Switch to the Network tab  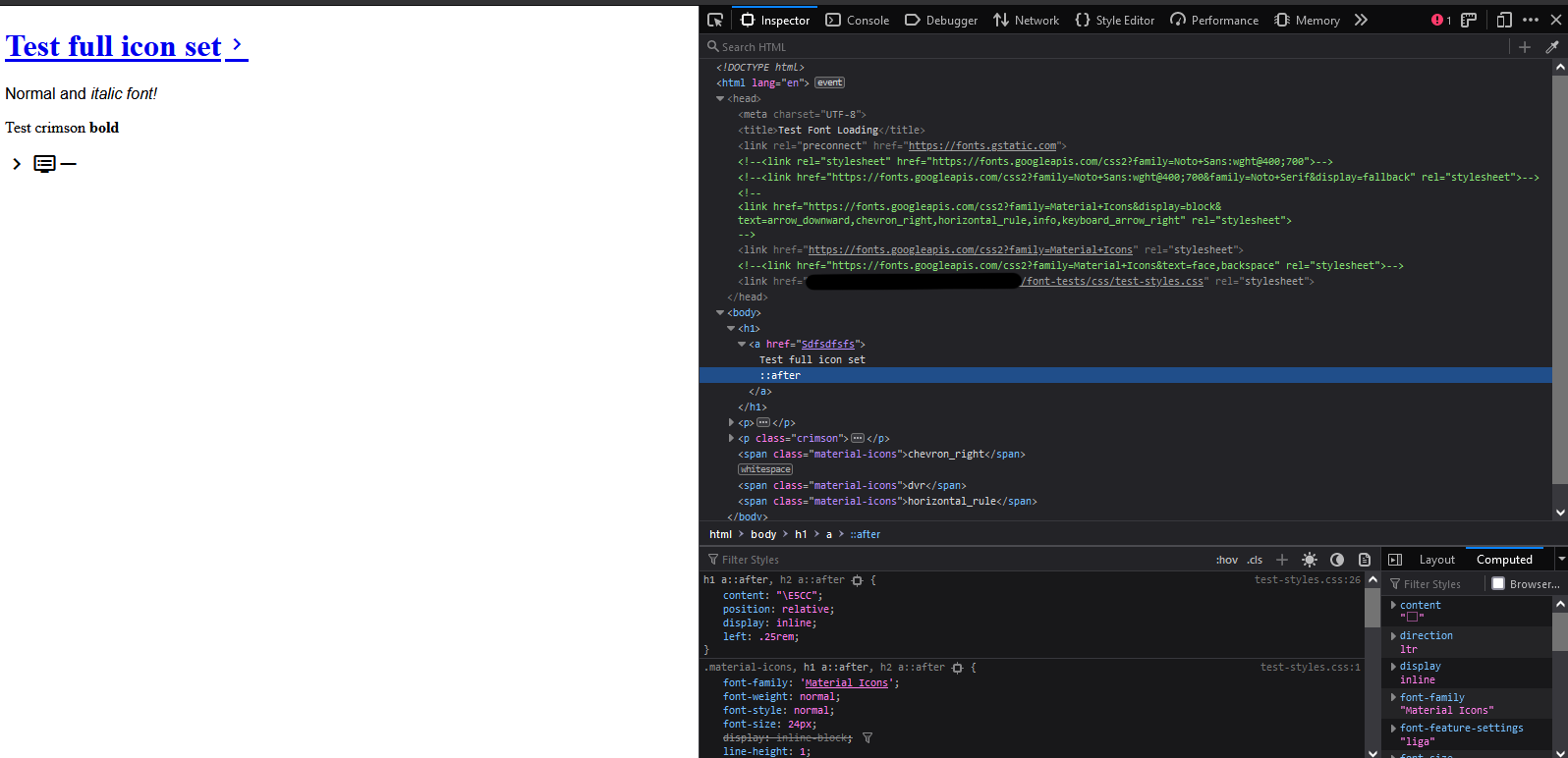[1027, 20]
